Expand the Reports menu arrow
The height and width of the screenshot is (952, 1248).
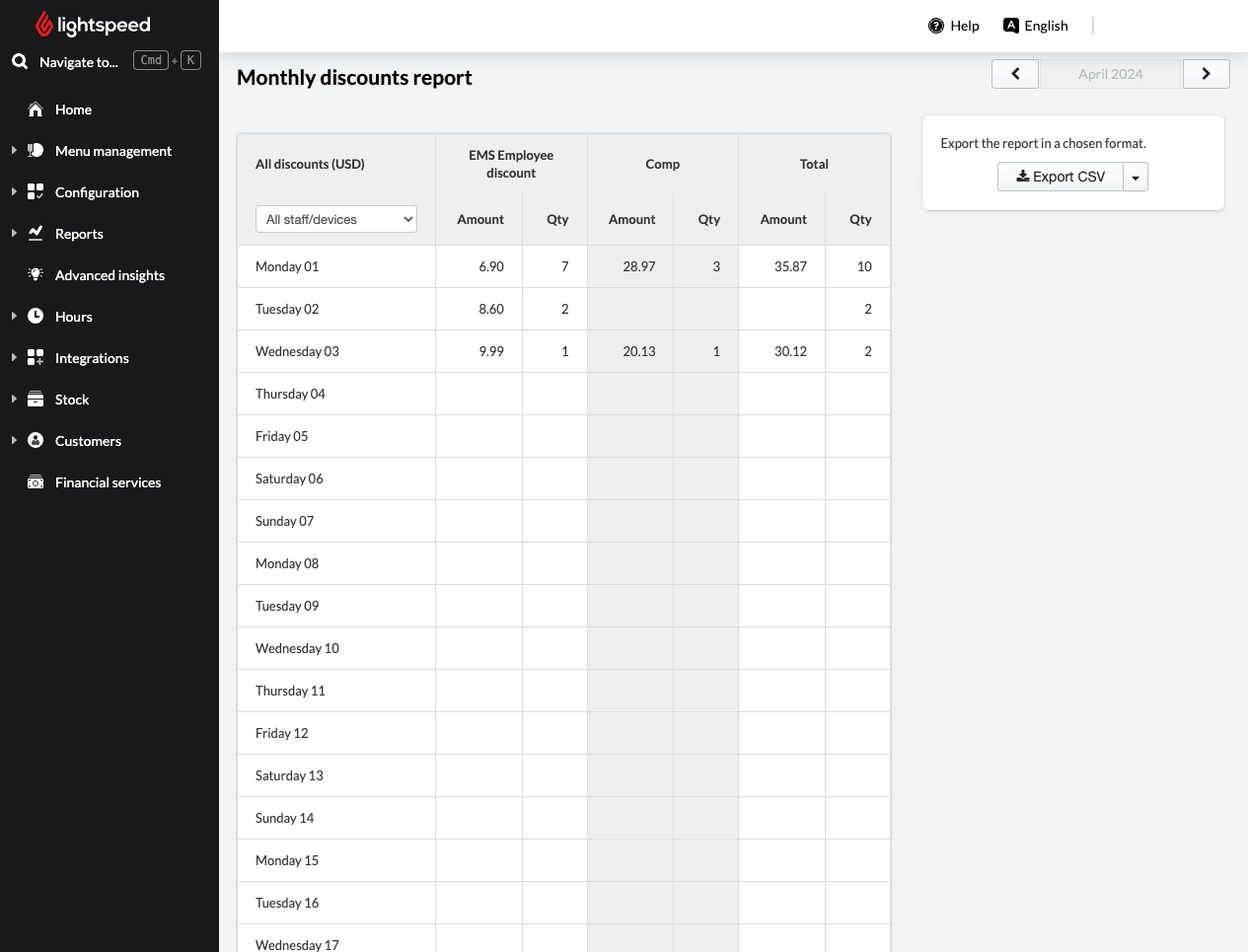(14, 233)
